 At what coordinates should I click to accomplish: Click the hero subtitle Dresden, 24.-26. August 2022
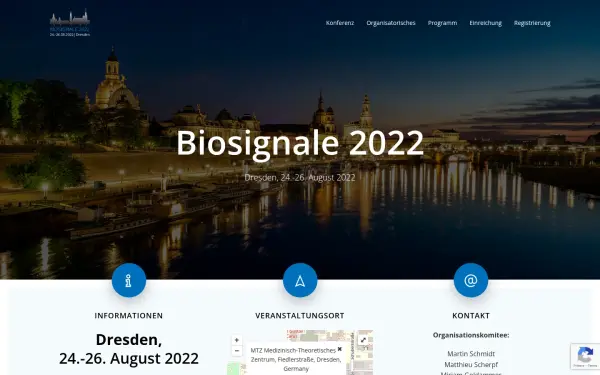click(x=300, y=178)
